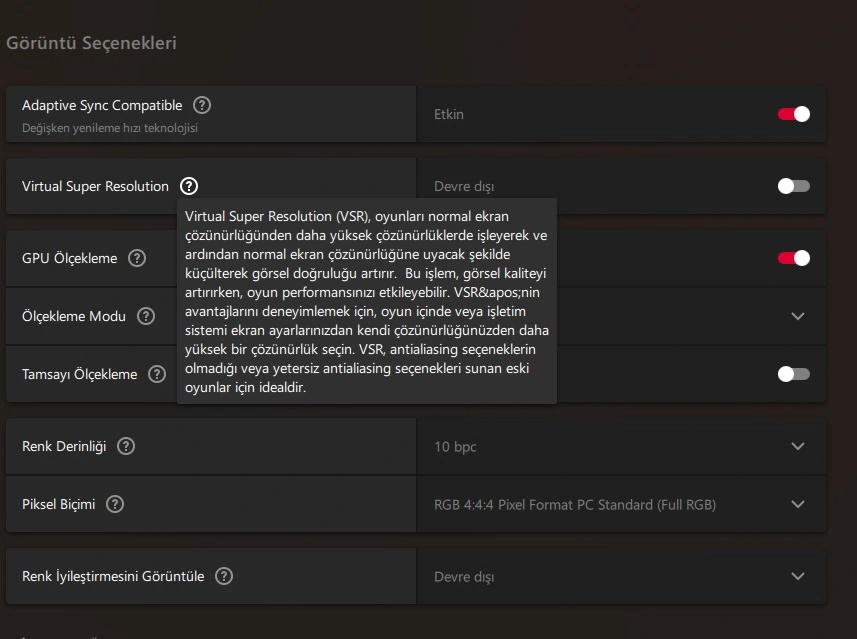Open the Tamsayı Ölçekleme help icon

click(x=157, y=374)
